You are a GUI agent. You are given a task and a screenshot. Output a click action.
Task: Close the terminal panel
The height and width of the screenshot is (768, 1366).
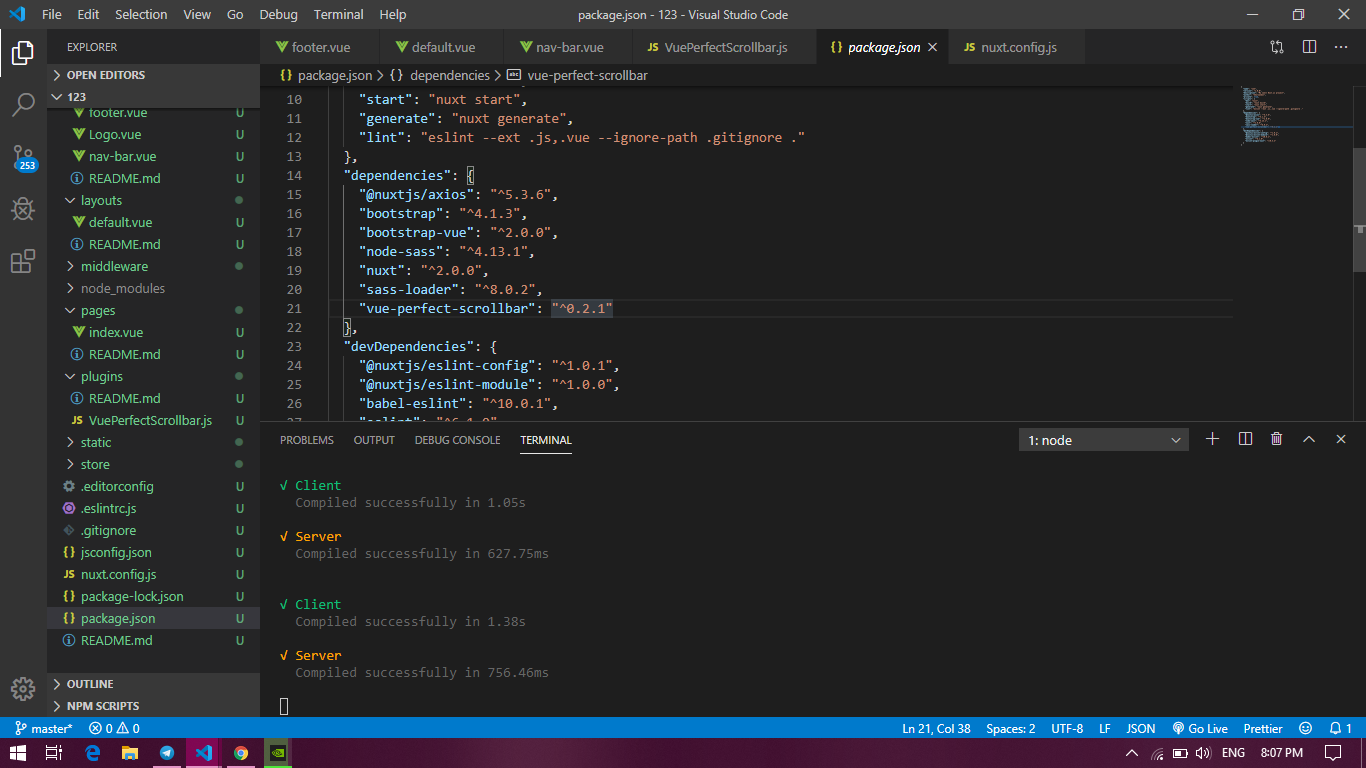point(1341,439)
